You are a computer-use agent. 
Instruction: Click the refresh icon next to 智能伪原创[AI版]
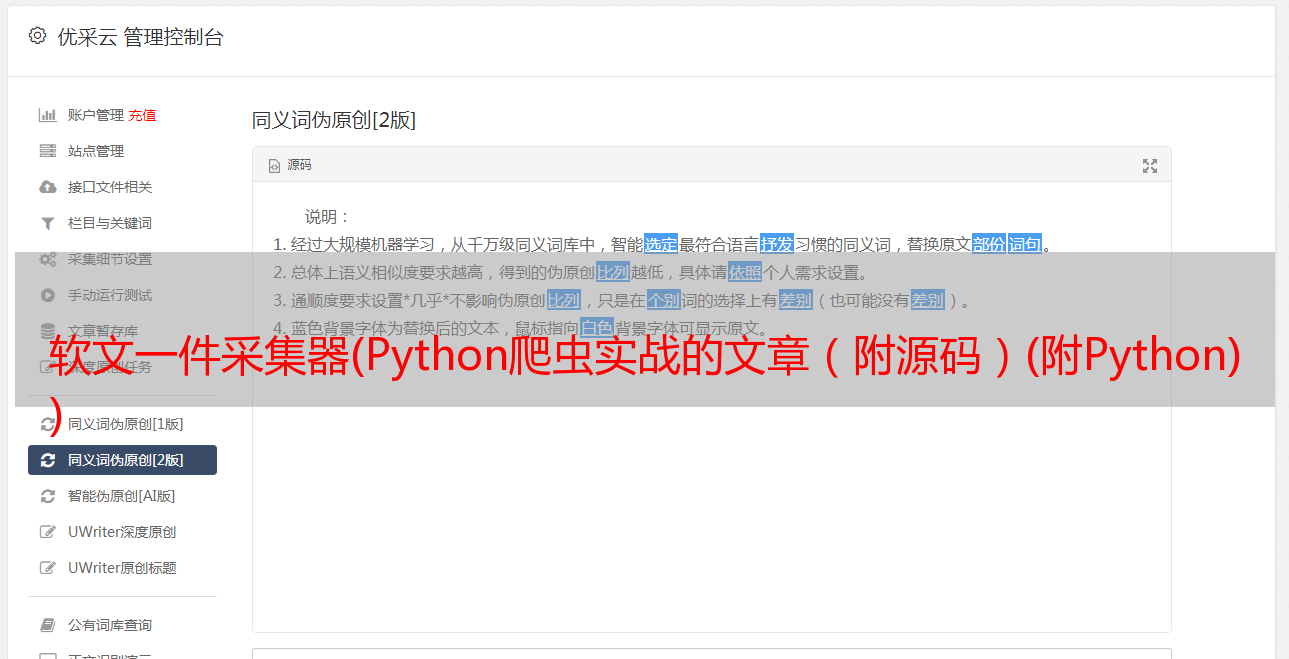47,496
